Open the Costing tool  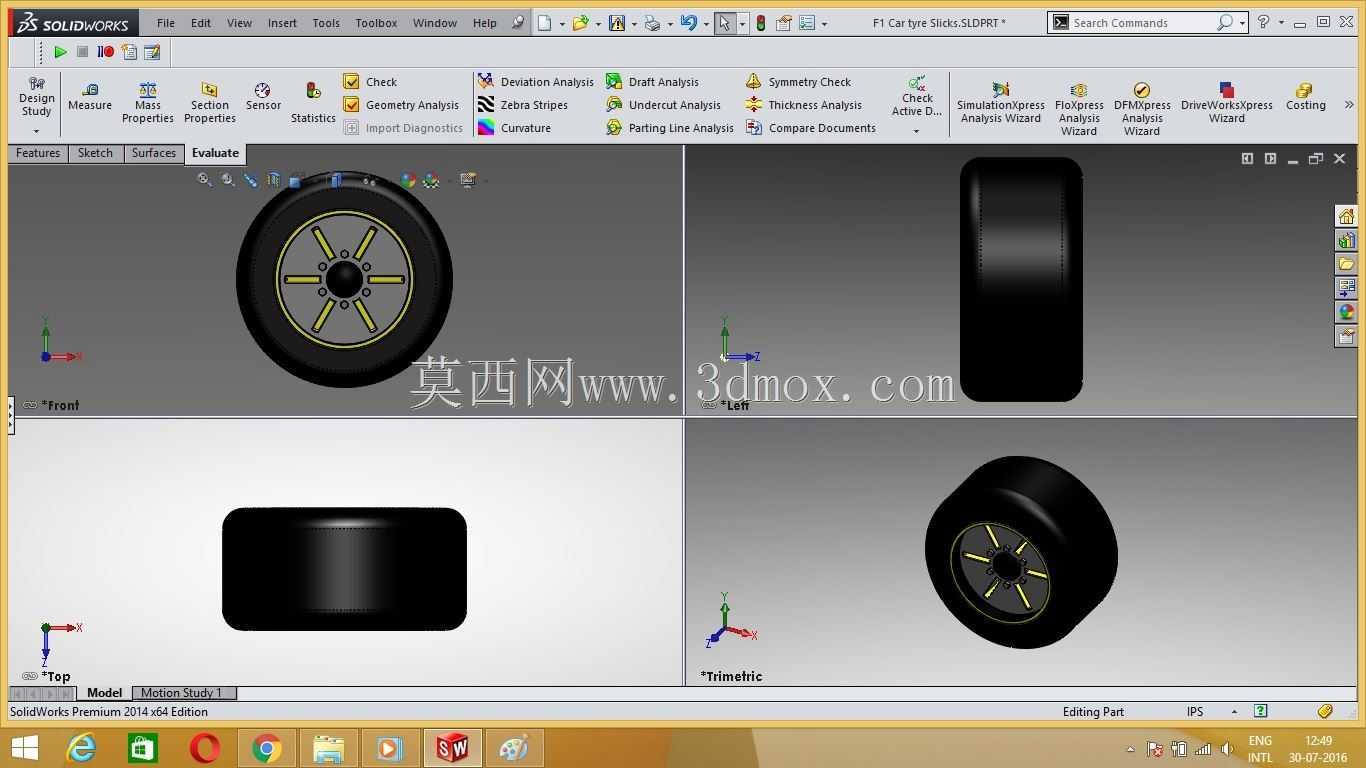(1305, 97)
